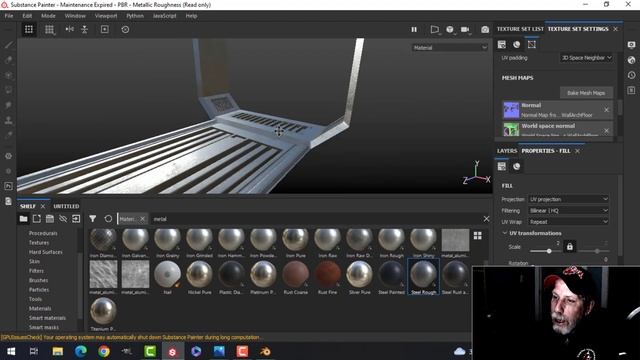Select the Paint brush tool
Image resolution: width=640 pixels, height=360 pixels.
point(8,45)
